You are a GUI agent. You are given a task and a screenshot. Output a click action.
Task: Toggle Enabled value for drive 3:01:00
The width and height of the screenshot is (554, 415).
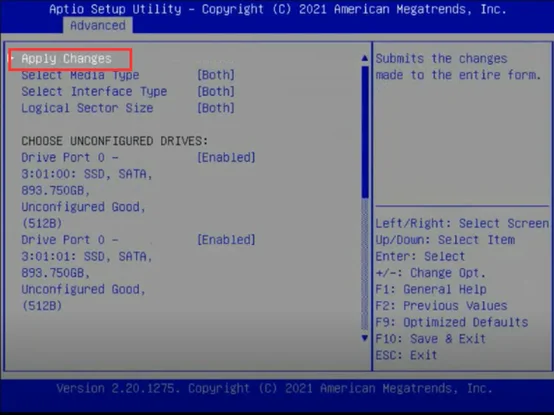click(x=226, y=158)
